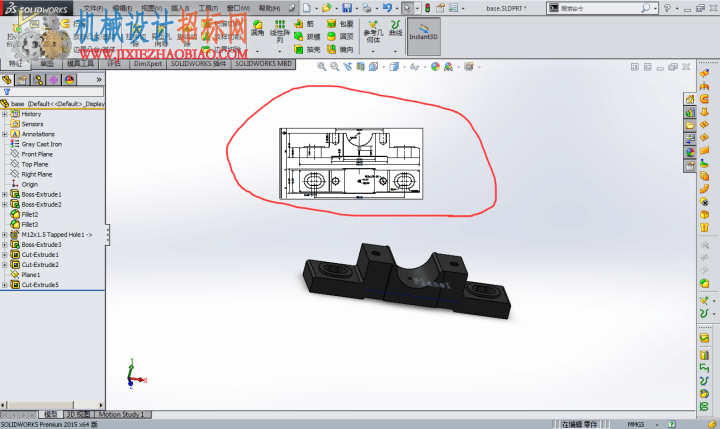Click the 圆角 fillet button
The width and height of the screenshot is (720, 429).
tap(257, 28)
